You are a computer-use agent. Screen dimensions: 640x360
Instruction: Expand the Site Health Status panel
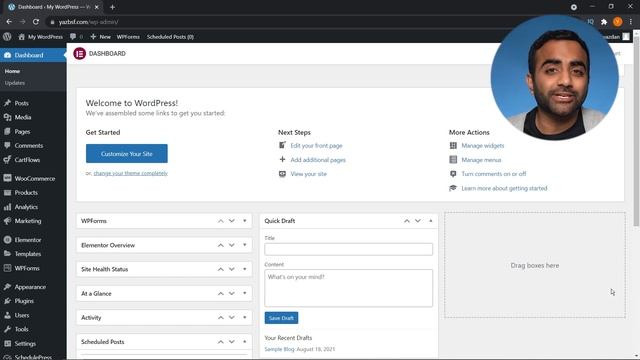coord(244,269)
